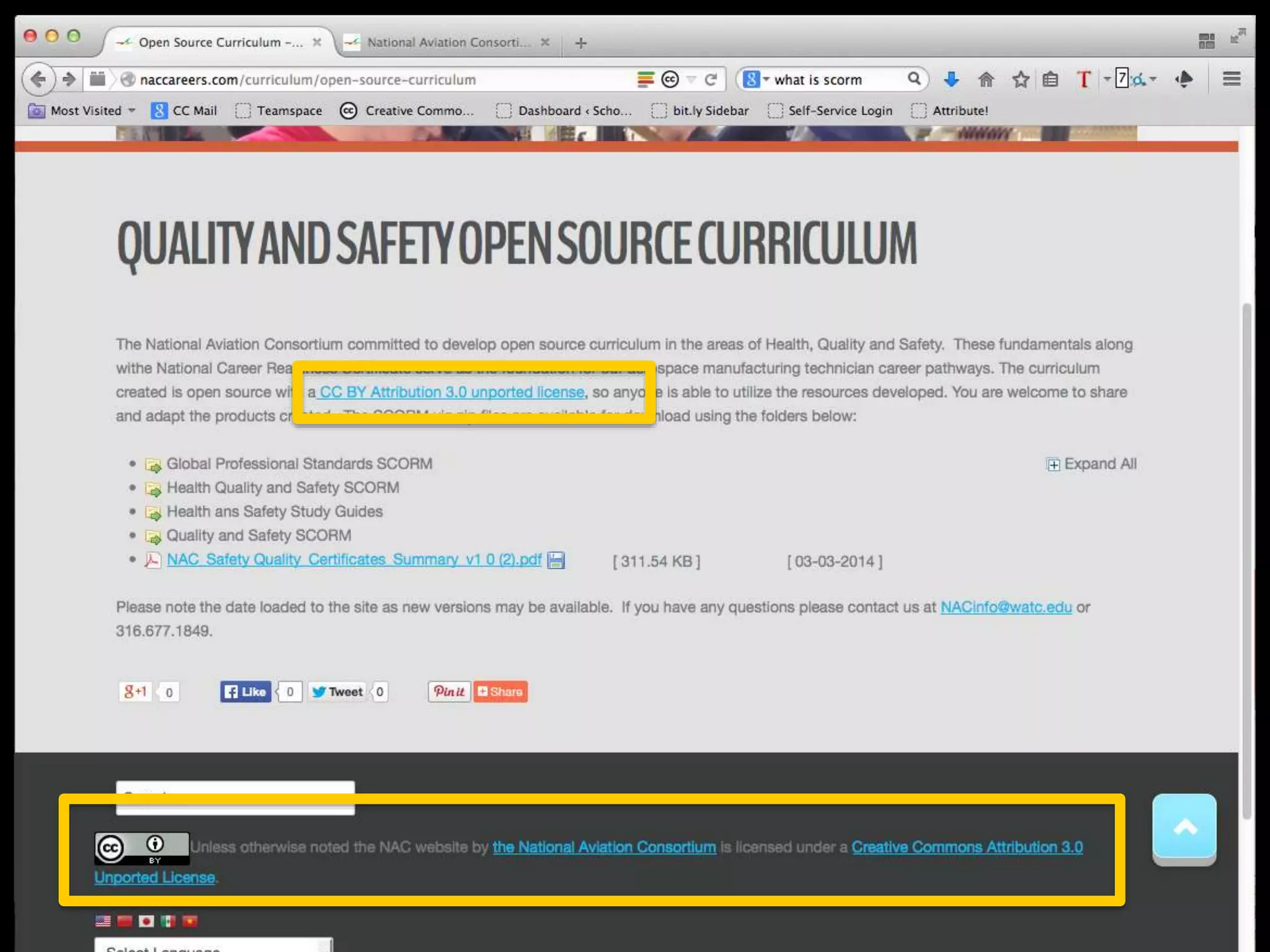Click the save icon beside PDF link

point(556,560)
